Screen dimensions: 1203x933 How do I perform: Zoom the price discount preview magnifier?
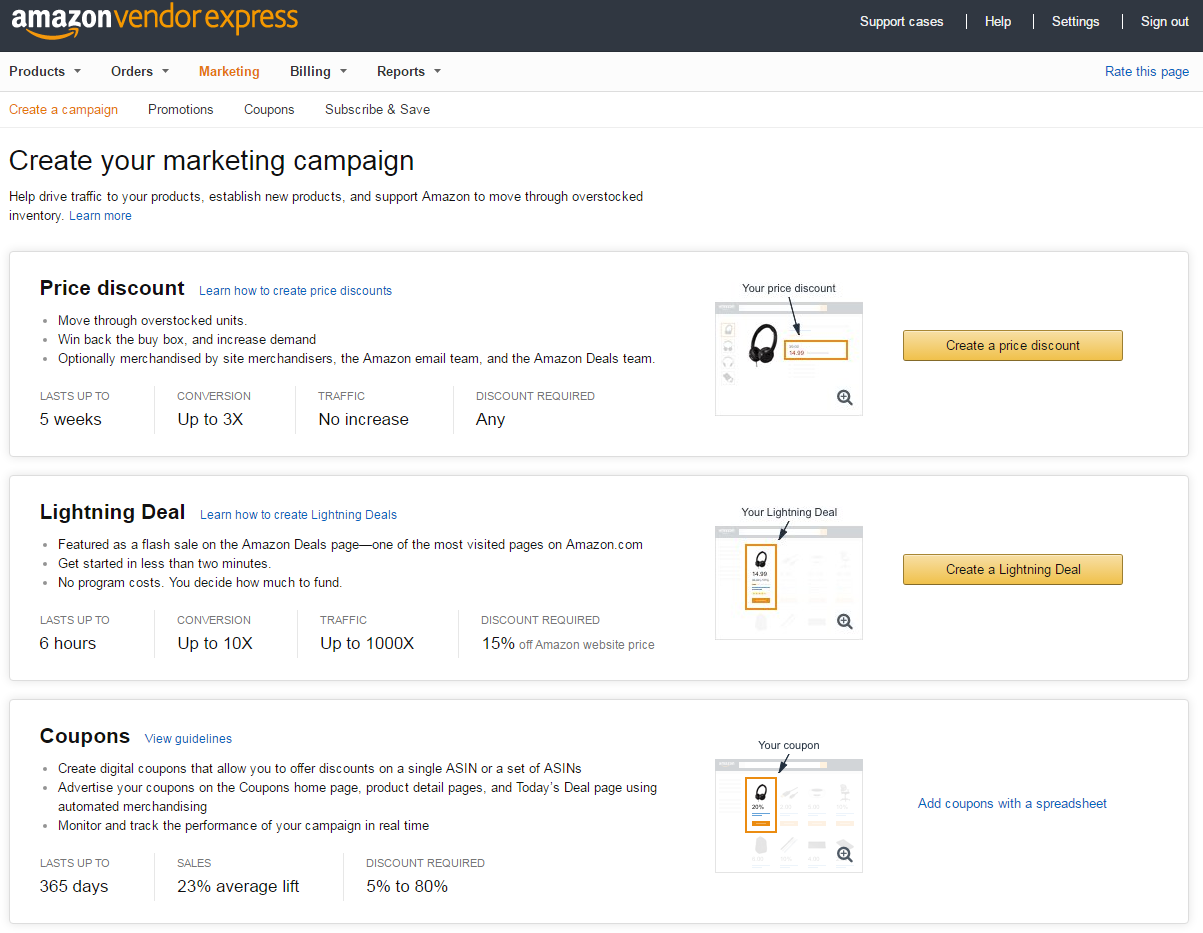click(x=845, y=398)
